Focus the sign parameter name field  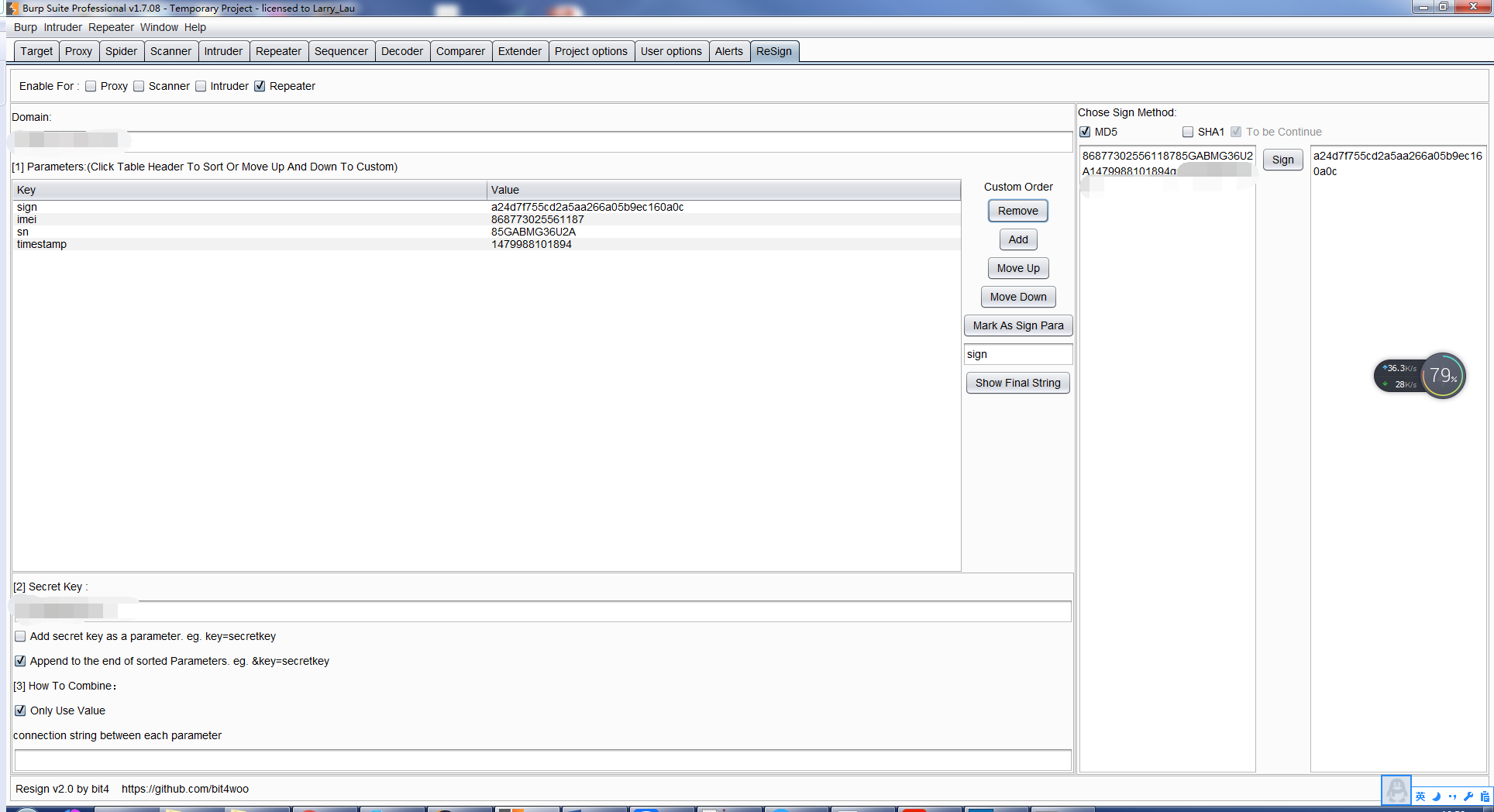click(1017, 354)
